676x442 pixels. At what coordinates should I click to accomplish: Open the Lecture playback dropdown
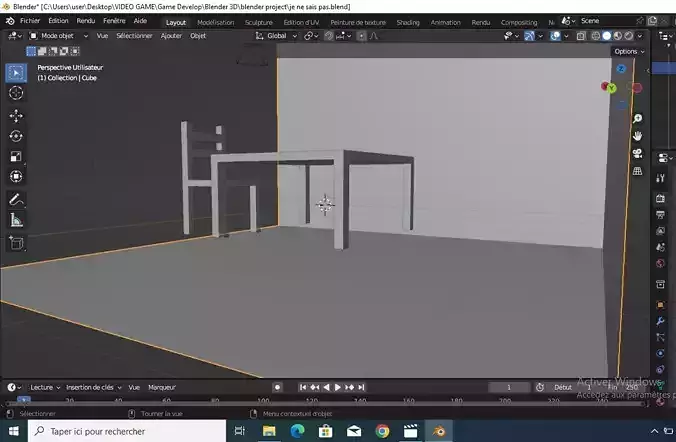45,387
